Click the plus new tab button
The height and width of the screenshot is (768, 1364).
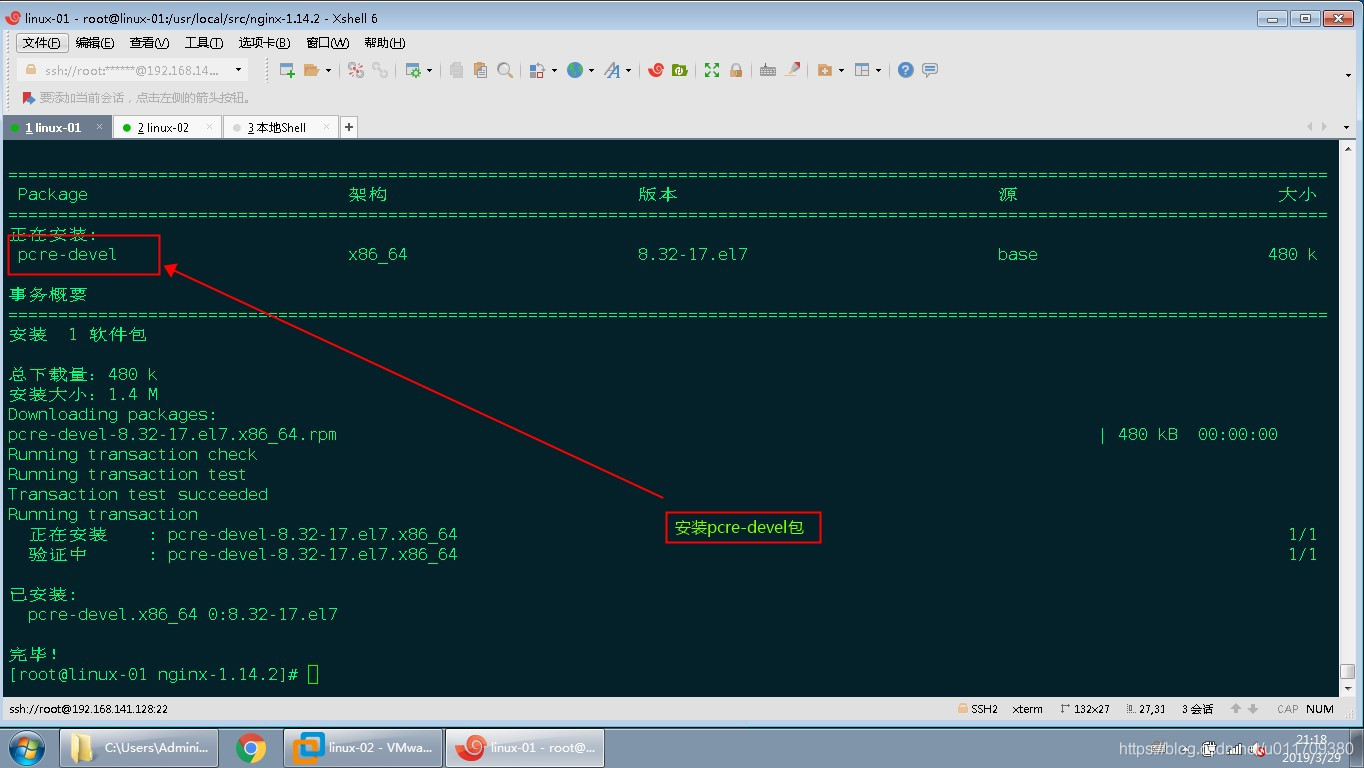click(349, 127)
